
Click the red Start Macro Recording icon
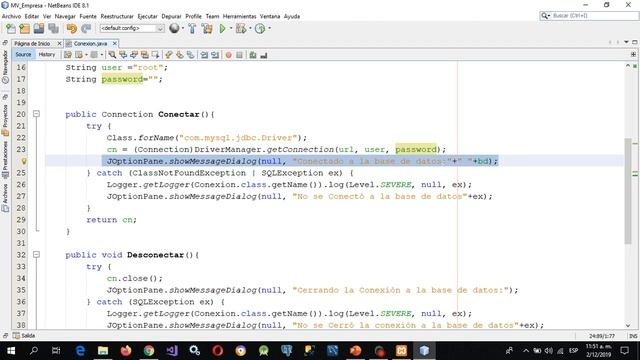click(x=229, y=55)
